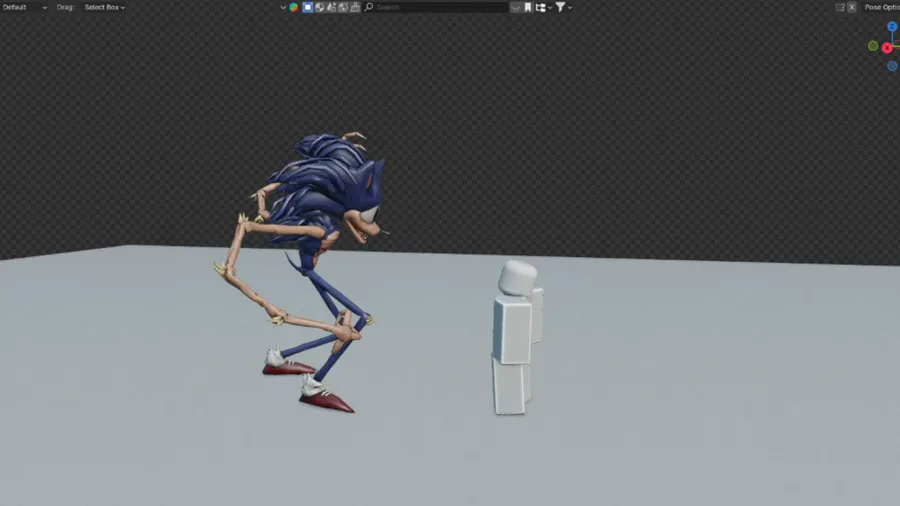Click the editor type color sphere icon

(x=294, y=7)
